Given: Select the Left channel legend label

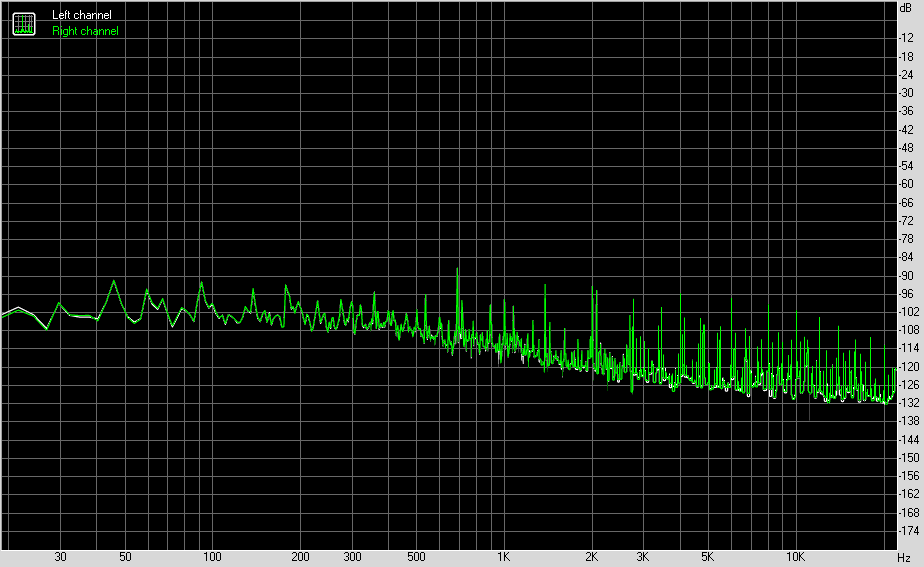Looking at the screenshot, I should [81, 15].
